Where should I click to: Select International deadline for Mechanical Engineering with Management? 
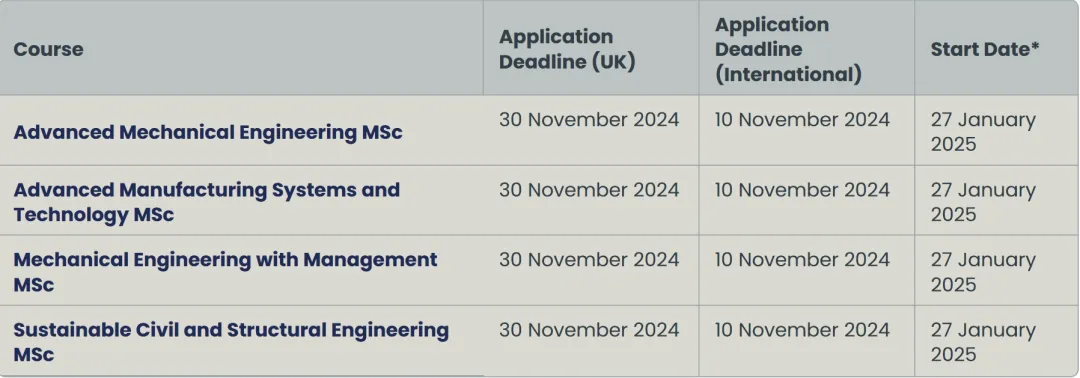click(x=802, y=260)
